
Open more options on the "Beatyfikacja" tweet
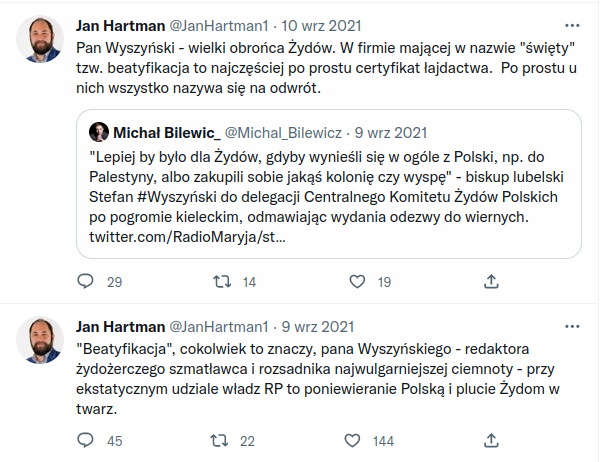point(570,326)
